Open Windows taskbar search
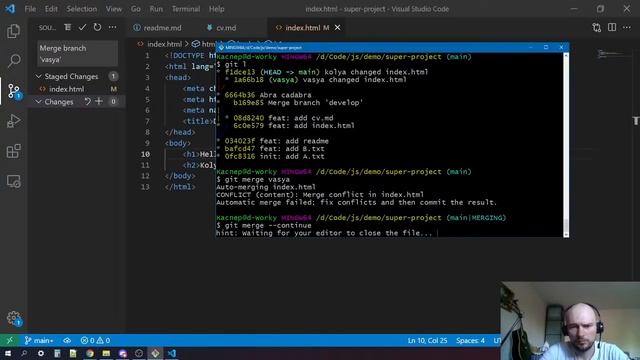Screen dimensions: 640x360 24,353
